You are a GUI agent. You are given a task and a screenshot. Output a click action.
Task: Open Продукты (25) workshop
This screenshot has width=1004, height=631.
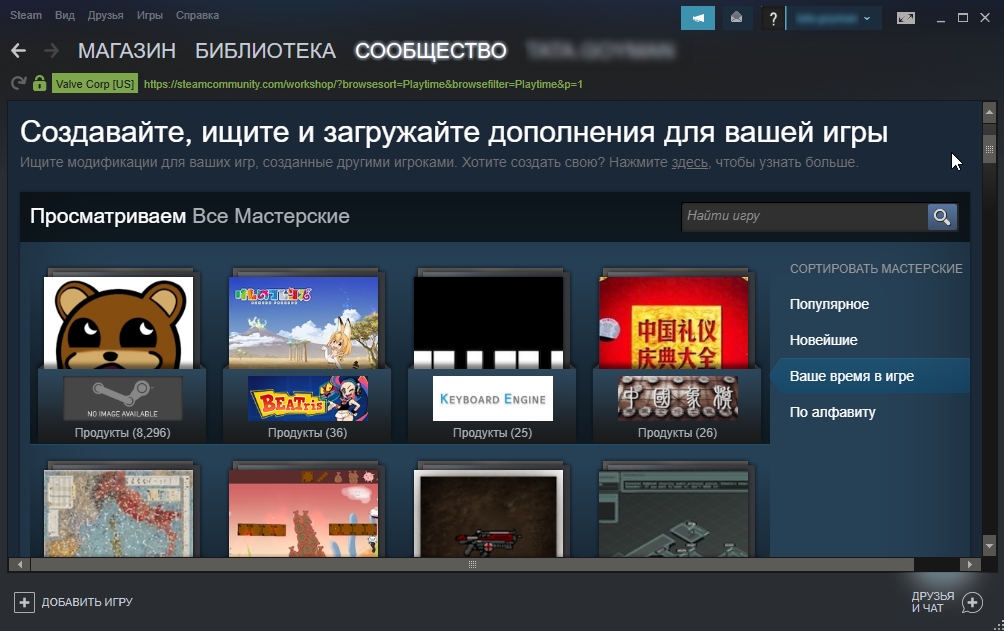pos(492,433)
